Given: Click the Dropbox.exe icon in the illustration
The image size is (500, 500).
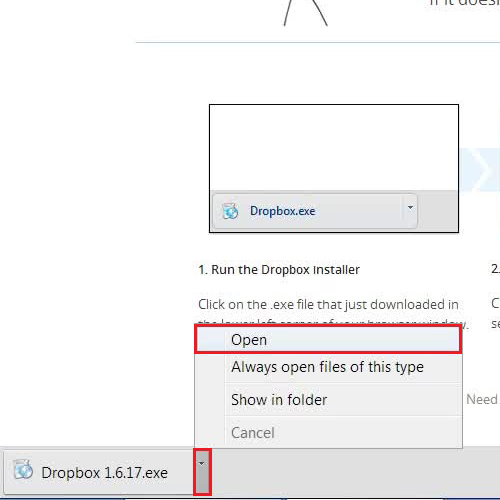Looking at the screenshot, I should [230, 211].
